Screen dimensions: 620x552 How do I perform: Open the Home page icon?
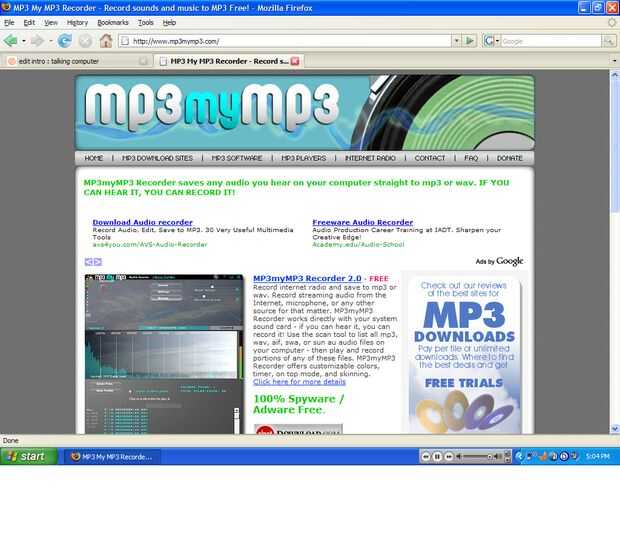click(106, 41)
